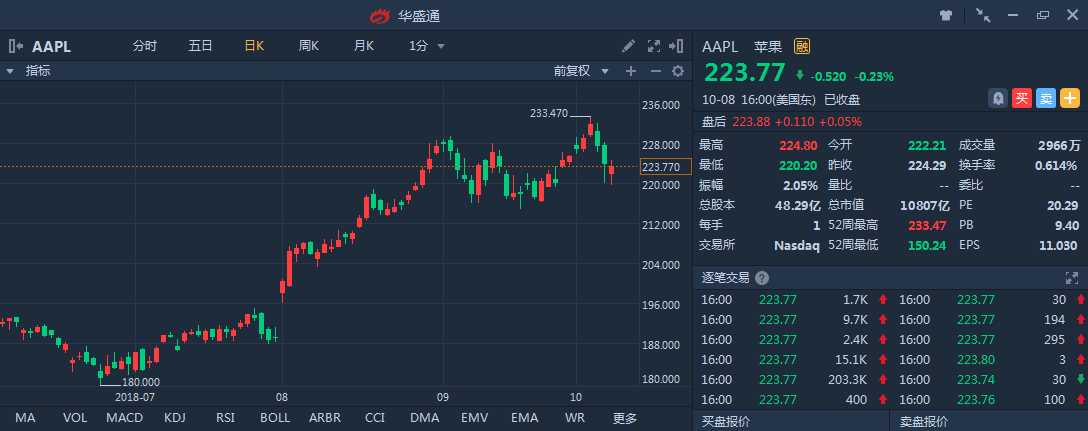Zoom out the chart with minus
Viewport: 1088px width, 431px height.
pos(655,71)
